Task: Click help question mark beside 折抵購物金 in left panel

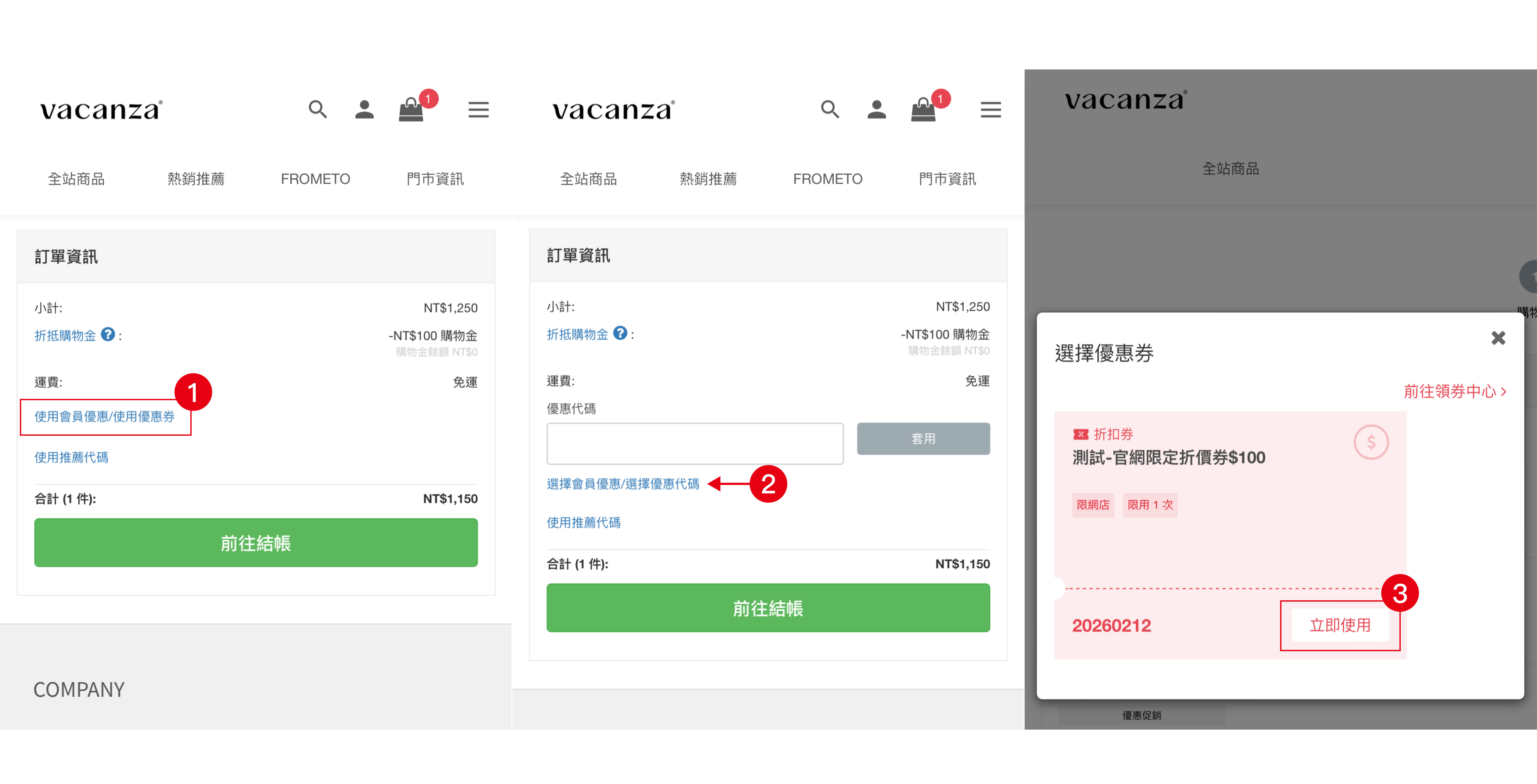Action: [108, 334]
